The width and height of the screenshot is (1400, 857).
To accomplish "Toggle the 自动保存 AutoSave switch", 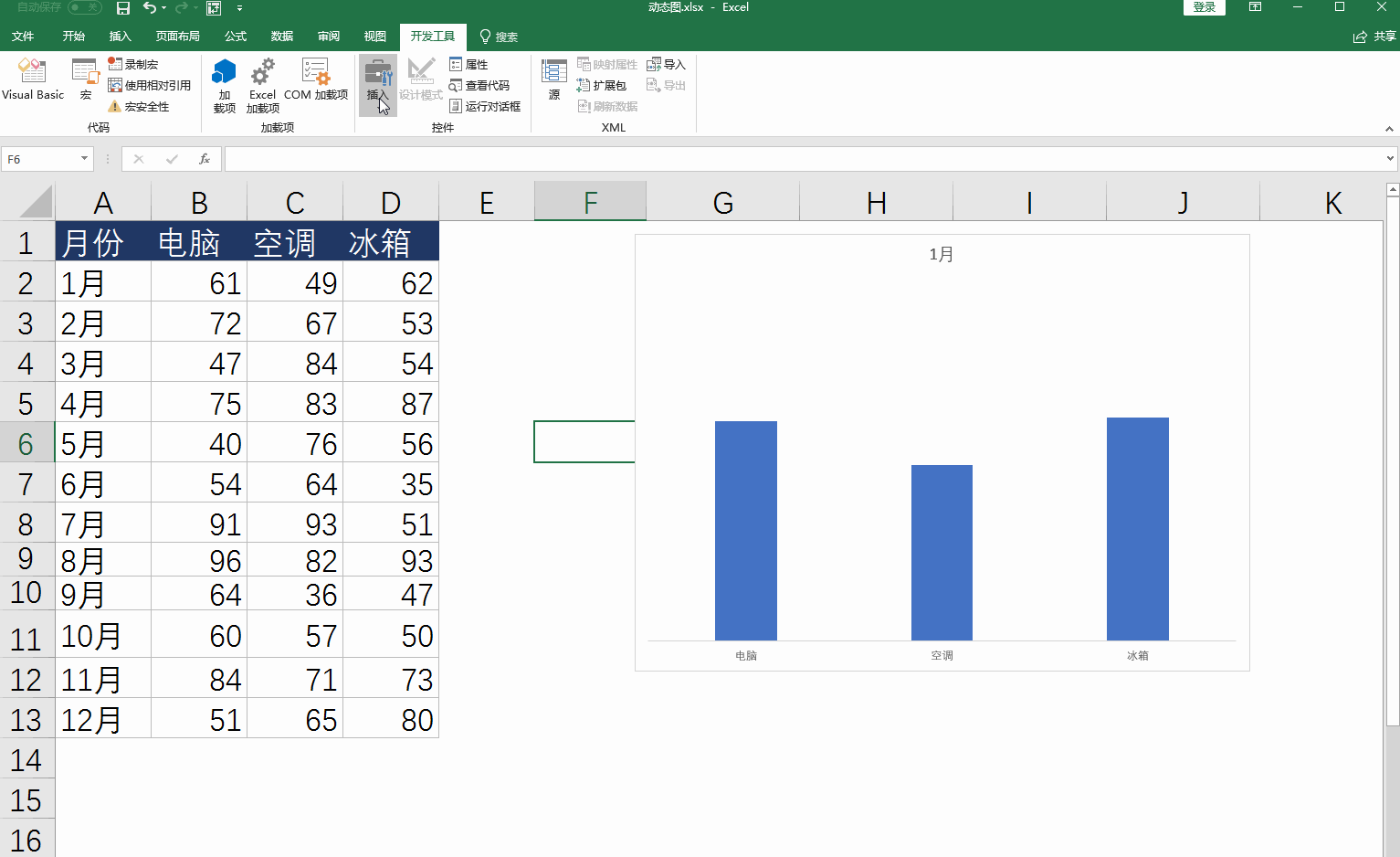I will 84,7.
